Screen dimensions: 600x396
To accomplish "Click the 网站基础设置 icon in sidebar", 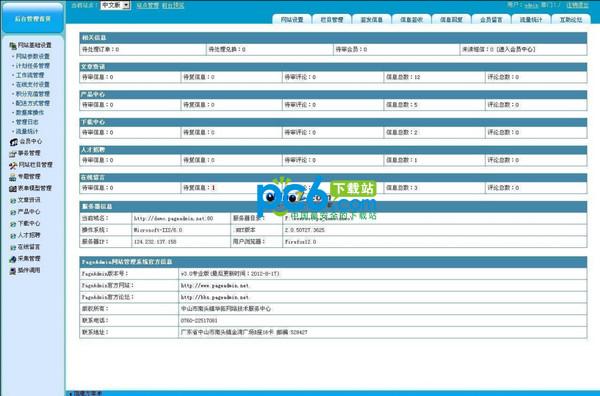I will pos(13,46).
